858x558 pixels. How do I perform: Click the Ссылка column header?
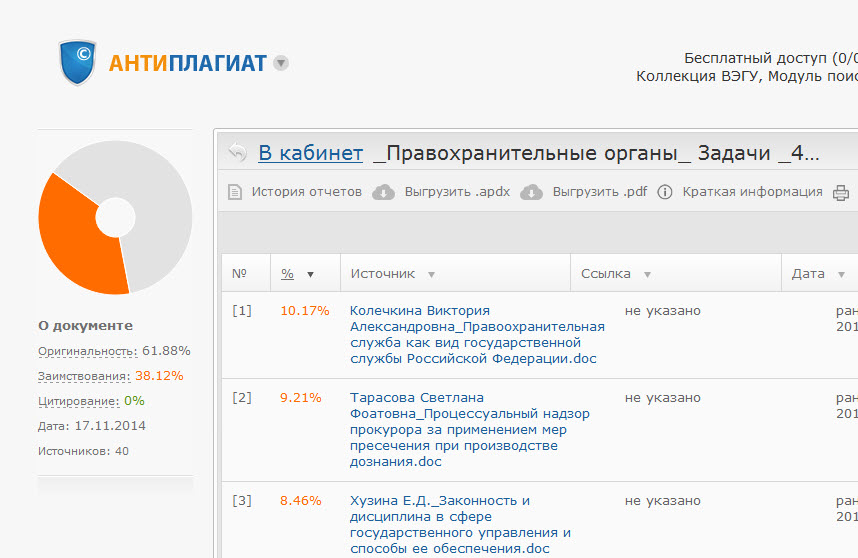[606, 274]
